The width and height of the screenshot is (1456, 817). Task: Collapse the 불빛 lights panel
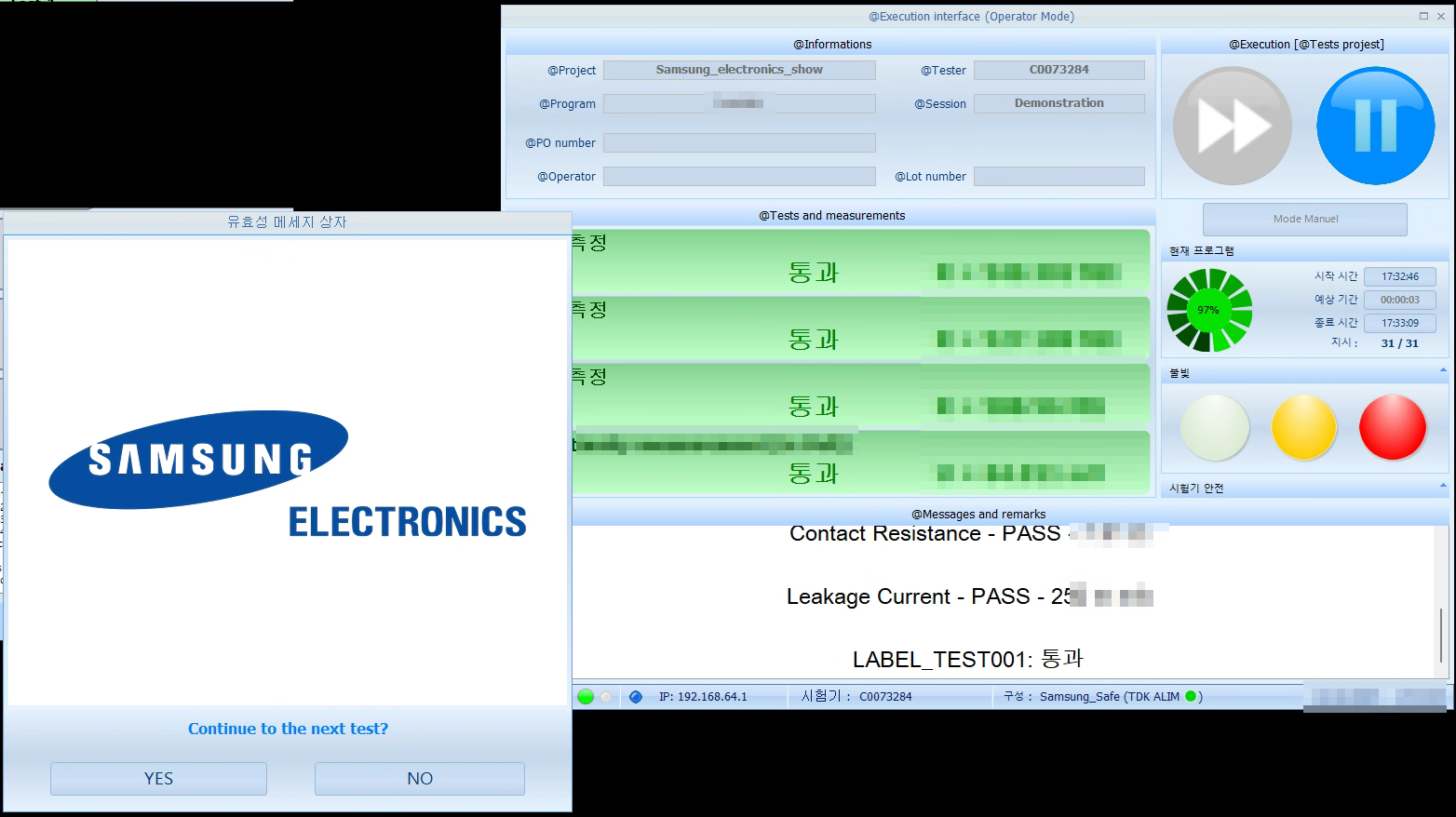1443,371
